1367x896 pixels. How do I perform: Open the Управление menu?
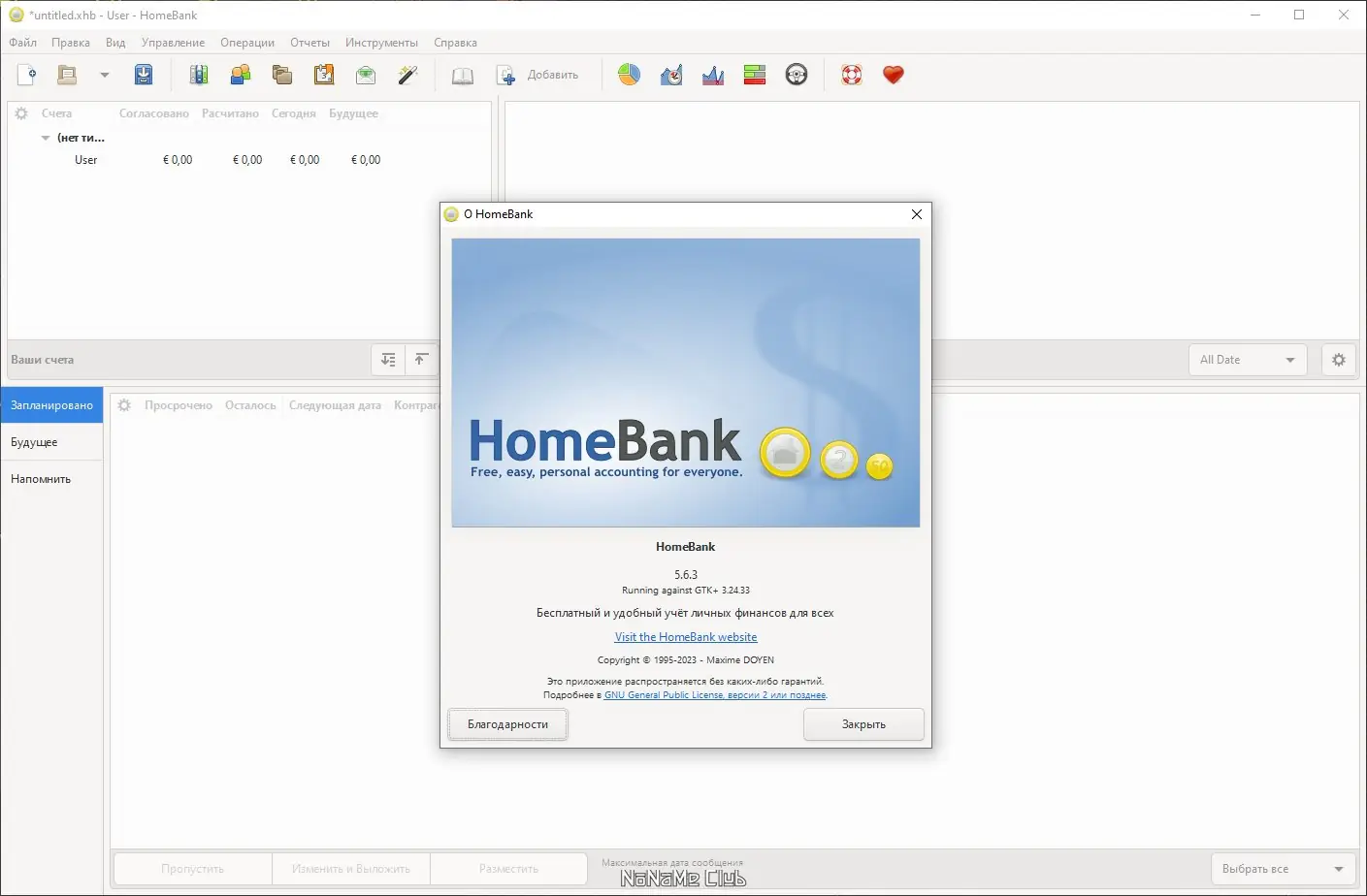point(173,43)
